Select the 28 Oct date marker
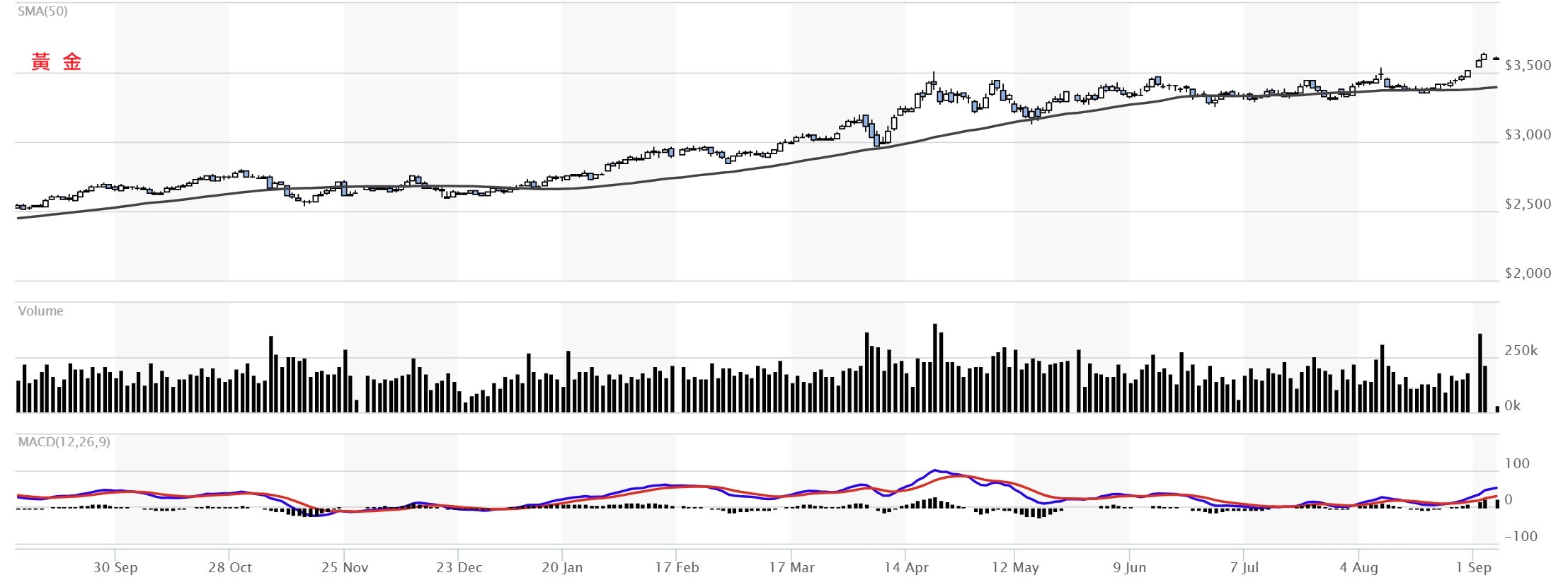 point(230,567)
